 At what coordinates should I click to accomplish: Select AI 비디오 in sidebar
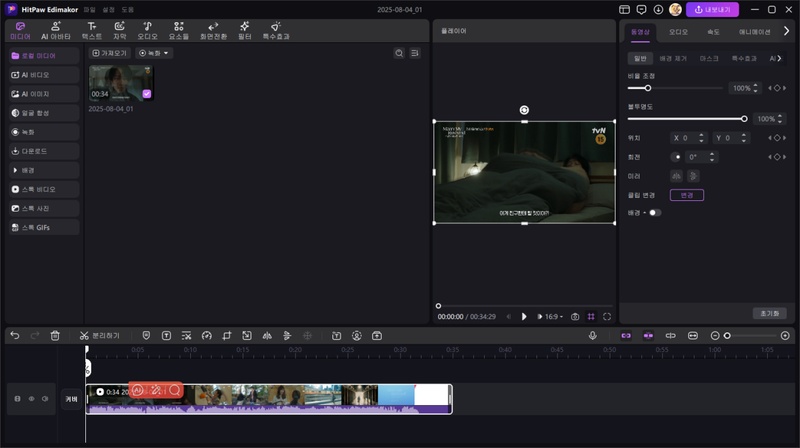coord(44,75)
